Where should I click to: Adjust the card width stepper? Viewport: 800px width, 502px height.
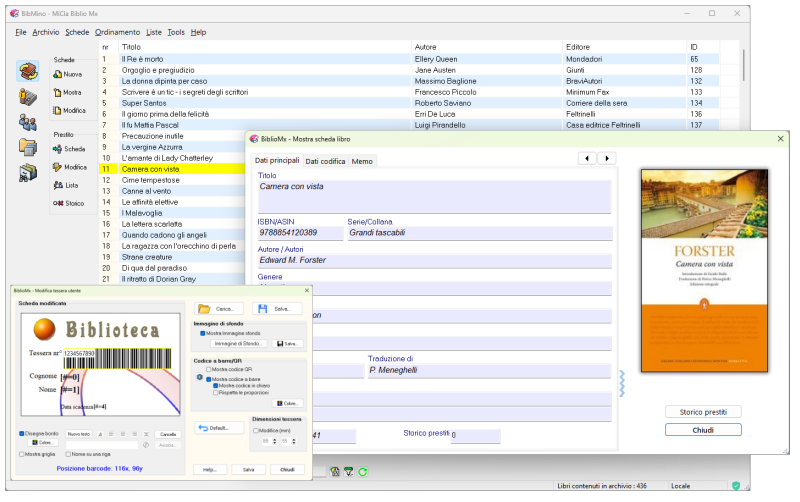274,441
